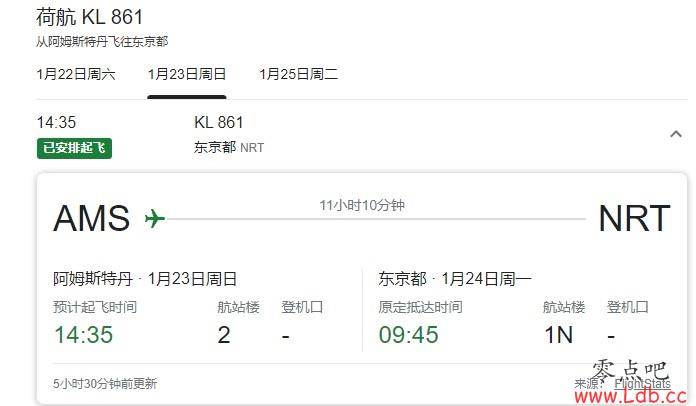Select the 1月23日周日 date tab
The height and width of the screenshot is (406, 696).
187,74
